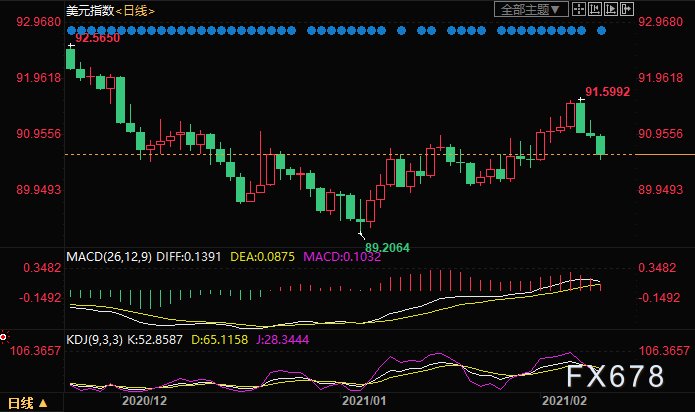Click the 91.5992 peak price label

607,92
